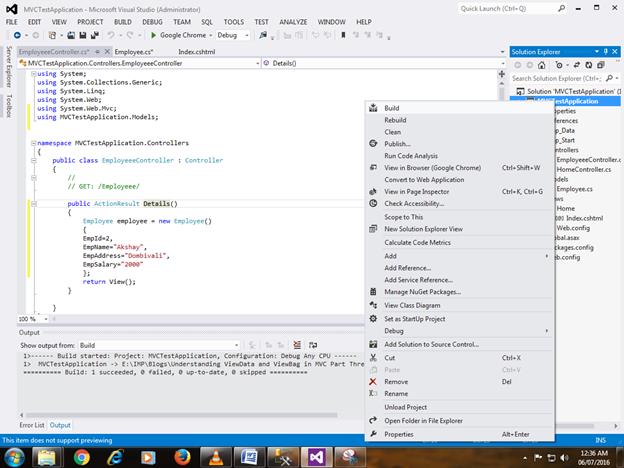Click the red Remove X icon
The image size is (624, 468).
pos(373,381)
